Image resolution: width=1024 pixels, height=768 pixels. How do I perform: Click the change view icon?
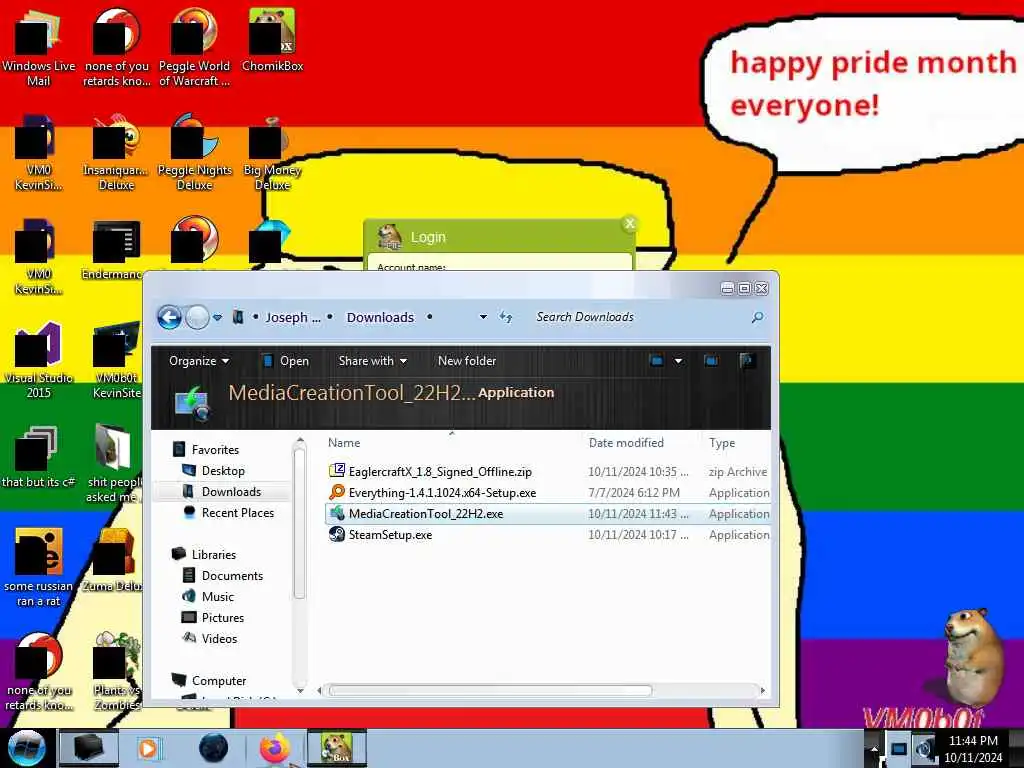[656, 361]
